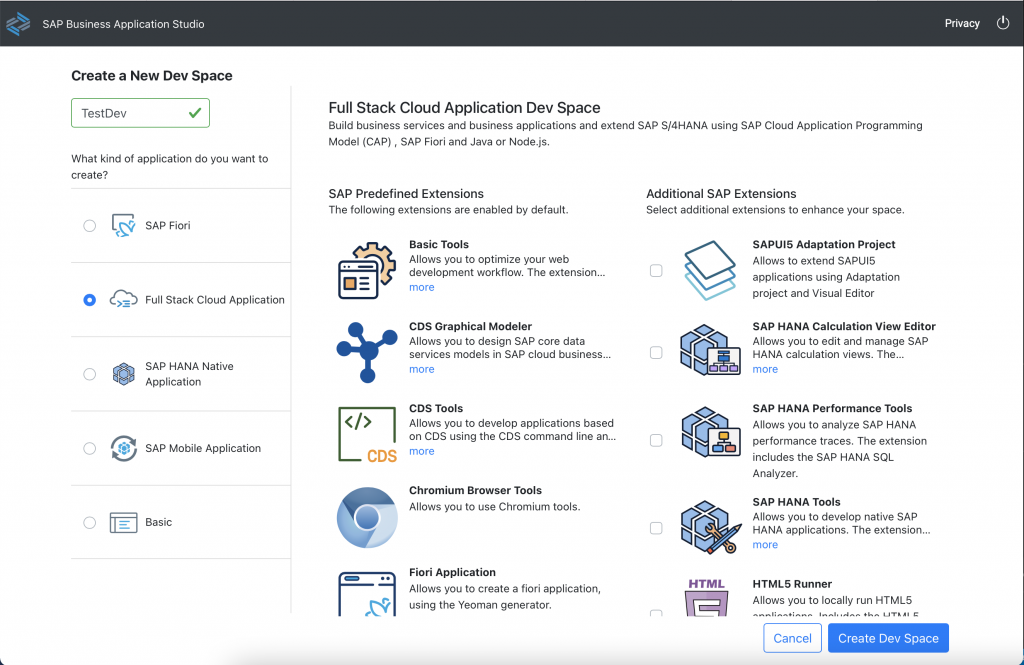
Task: Click the 'Full Stack Cloud Application Dev Space' heading
Action: [x=464, y=108]
